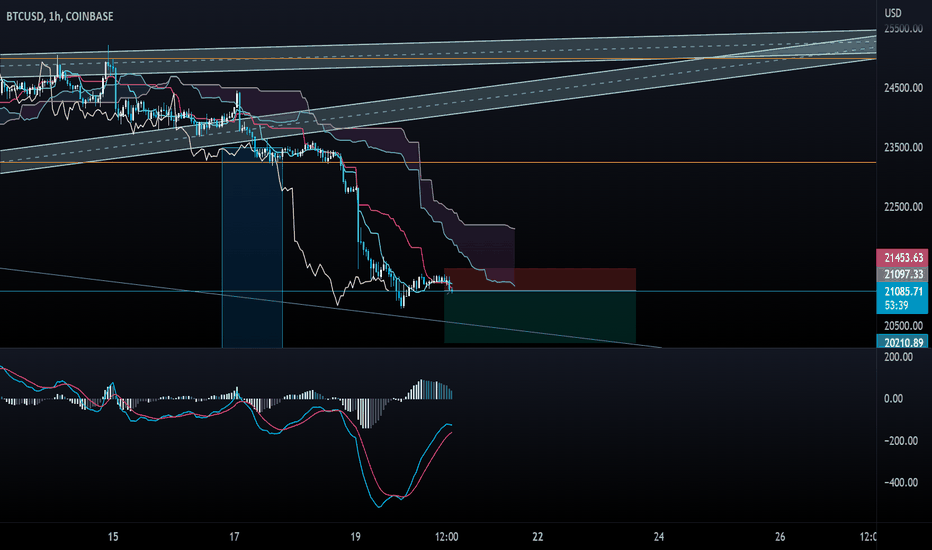Click the 200.00 MACD axis label
The image size is (932, 550).
coord(898,357)
